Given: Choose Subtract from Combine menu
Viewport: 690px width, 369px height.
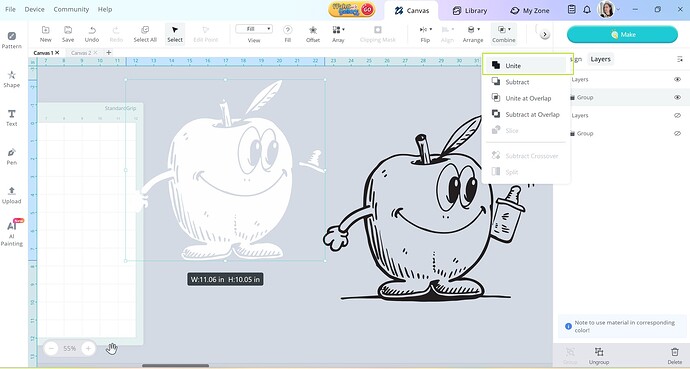Looking at the screenshot, I should (526, 82).
